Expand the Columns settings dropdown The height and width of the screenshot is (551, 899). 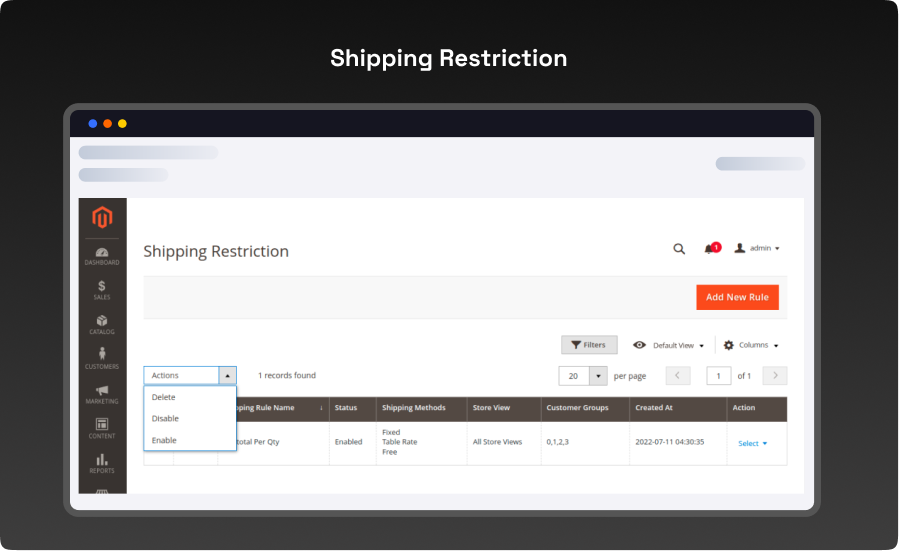pyautogui.click(x=751, y=345)
